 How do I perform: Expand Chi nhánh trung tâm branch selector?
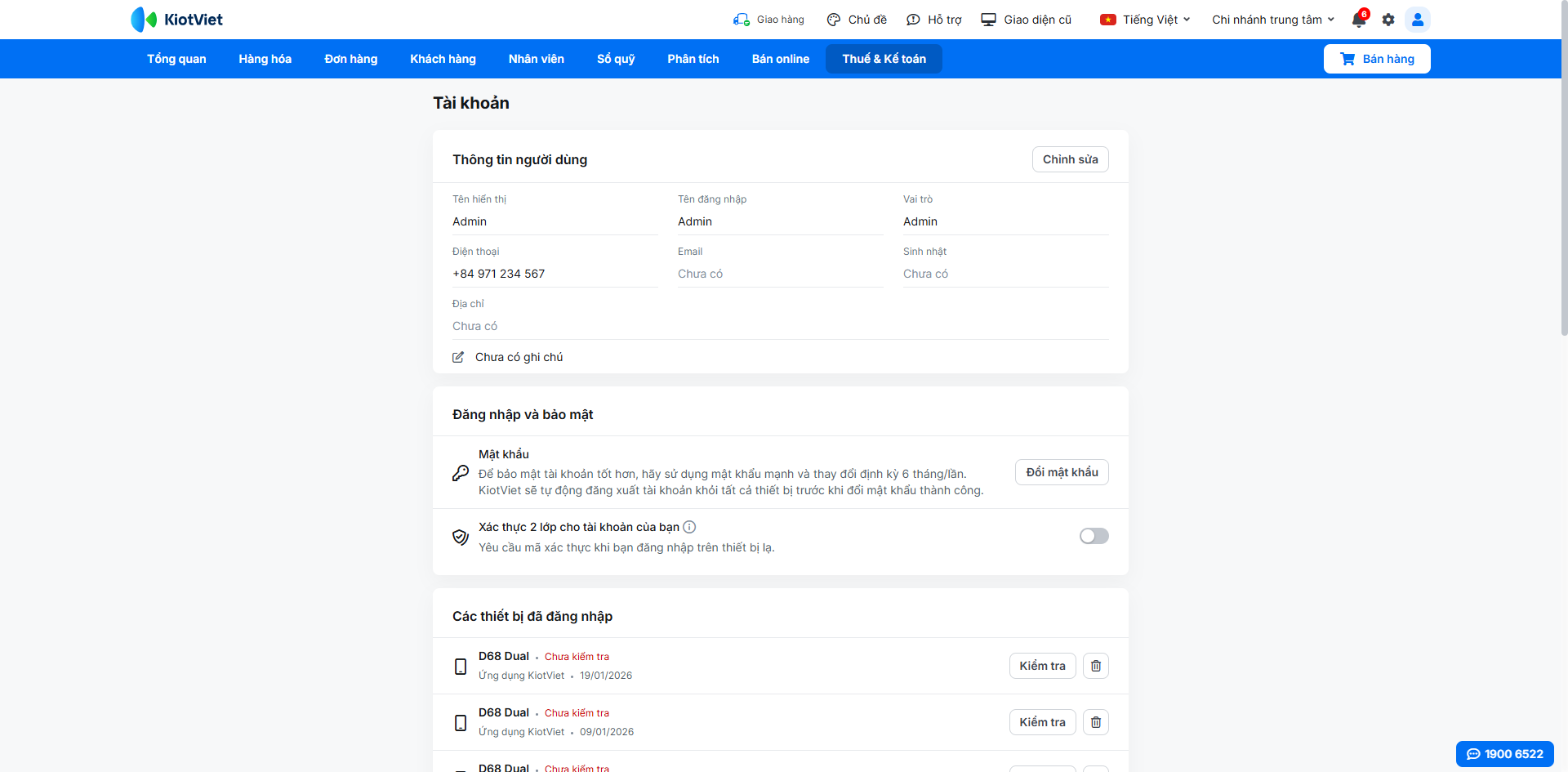point(1272,20)
